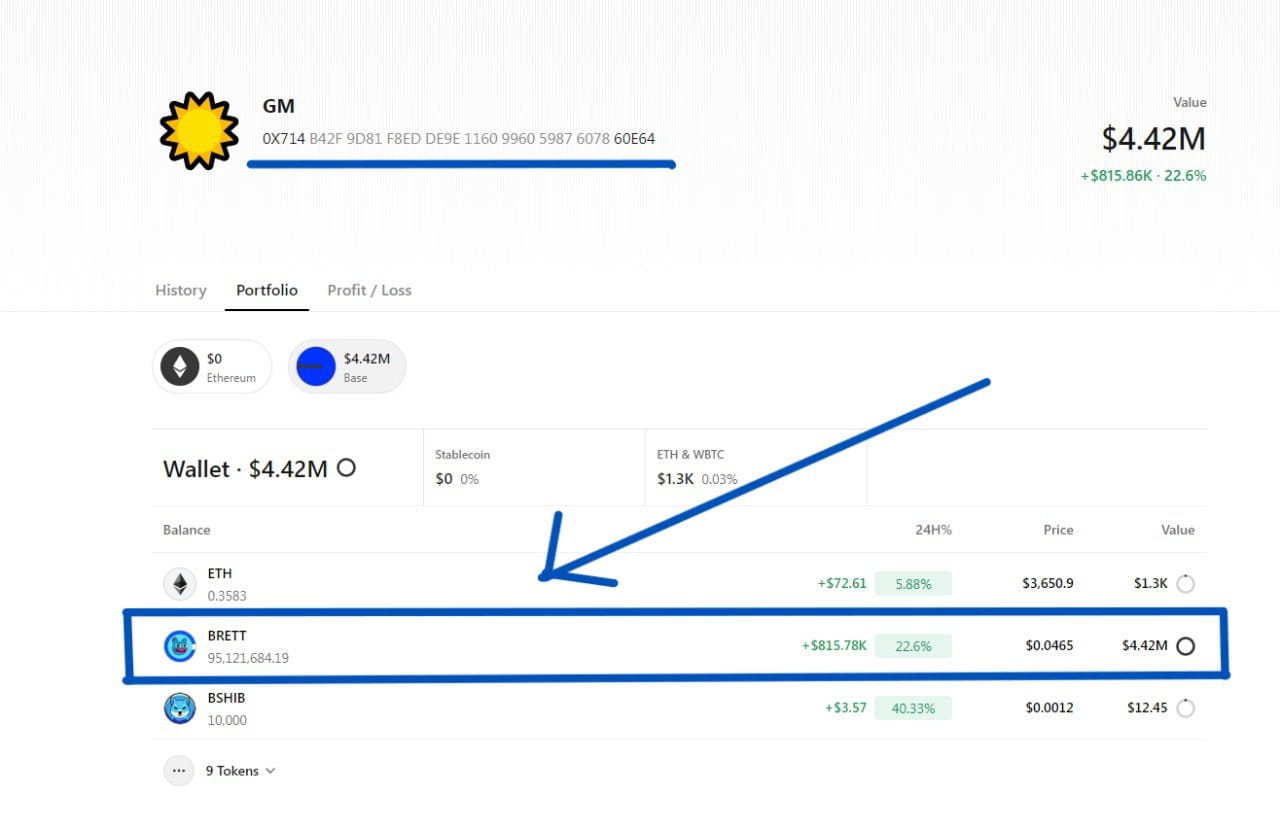Toggle the circle selector on the BSHIB row

pos(1186,707)
